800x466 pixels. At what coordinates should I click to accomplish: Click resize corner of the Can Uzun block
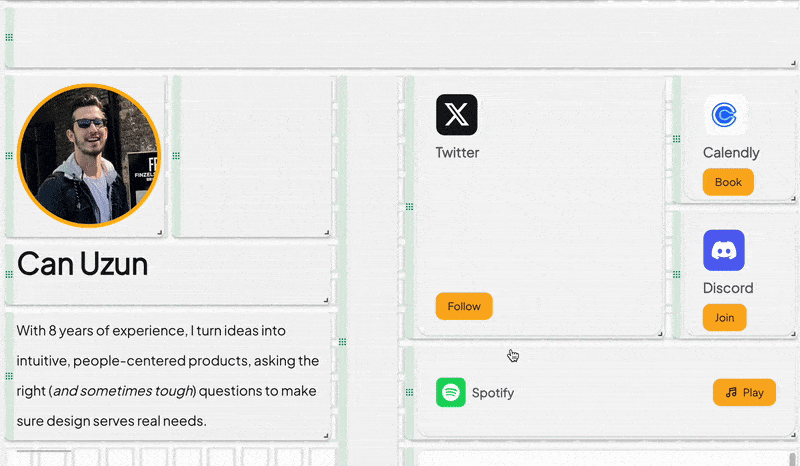coord(326,300)
